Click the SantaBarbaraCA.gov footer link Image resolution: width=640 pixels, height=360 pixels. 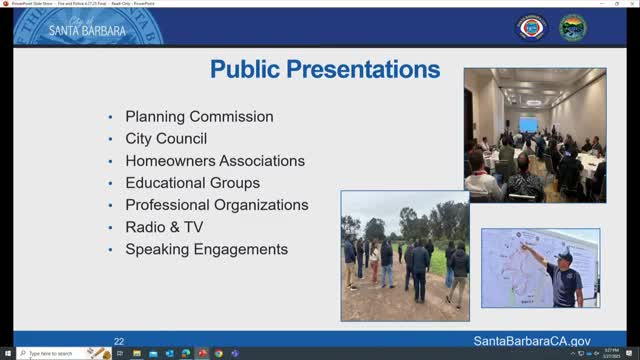pyautogui.click(x=532, y=341)
